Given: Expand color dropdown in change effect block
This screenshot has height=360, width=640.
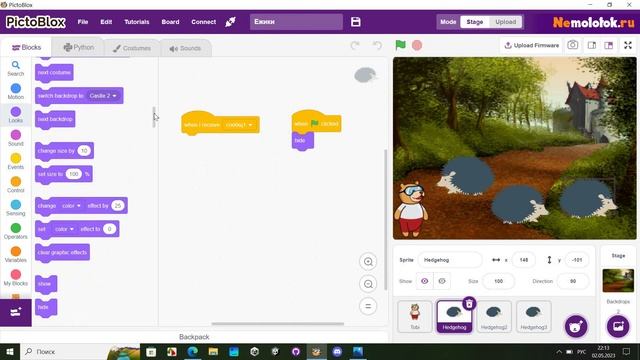Looking at the screenshot, I should (x=71, y=206).
